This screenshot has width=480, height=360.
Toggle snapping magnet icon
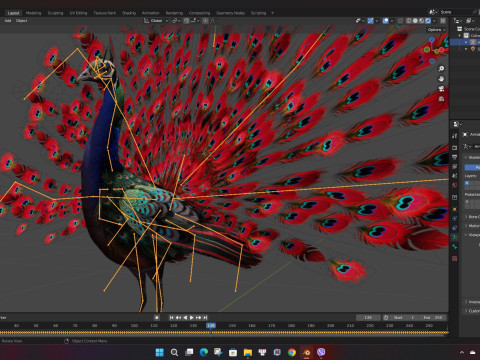(186, 21)
